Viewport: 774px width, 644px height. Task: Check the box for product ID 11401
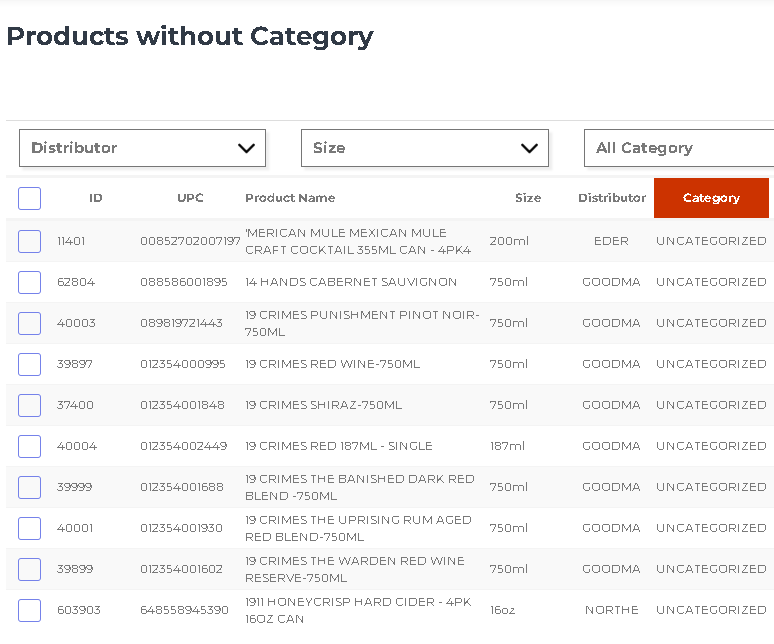point(30,241)
